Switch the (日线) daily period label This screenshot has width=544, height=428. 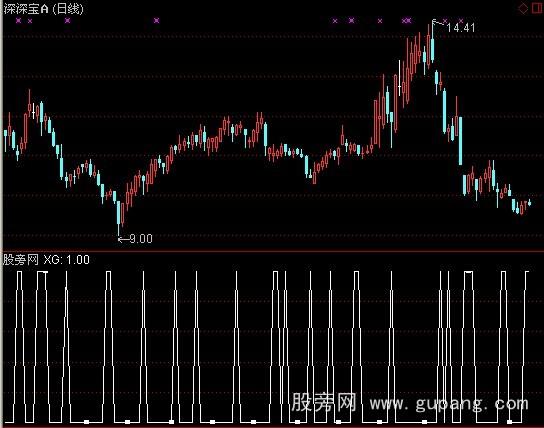click(68, 9)
